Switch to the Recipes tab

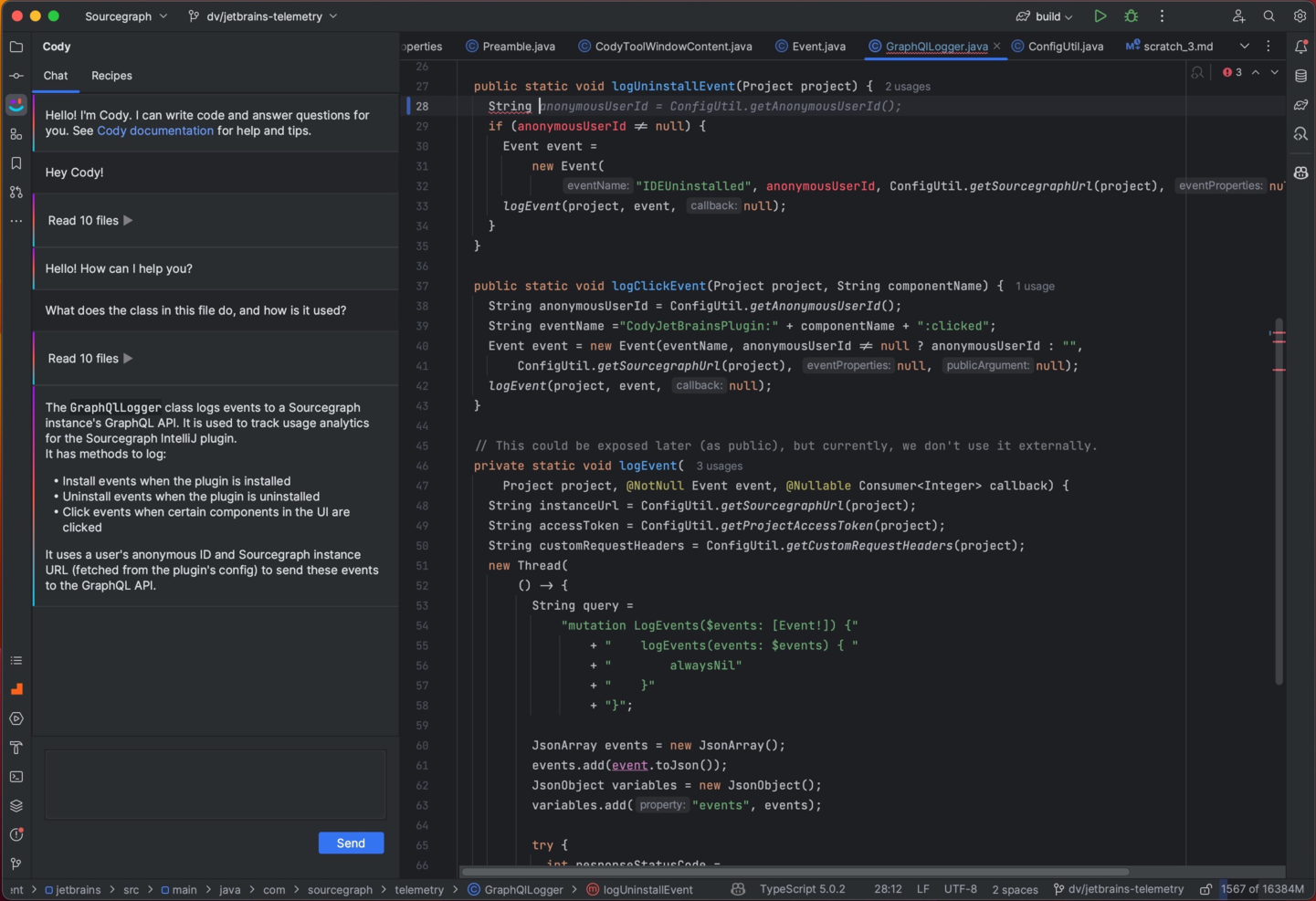111,76
